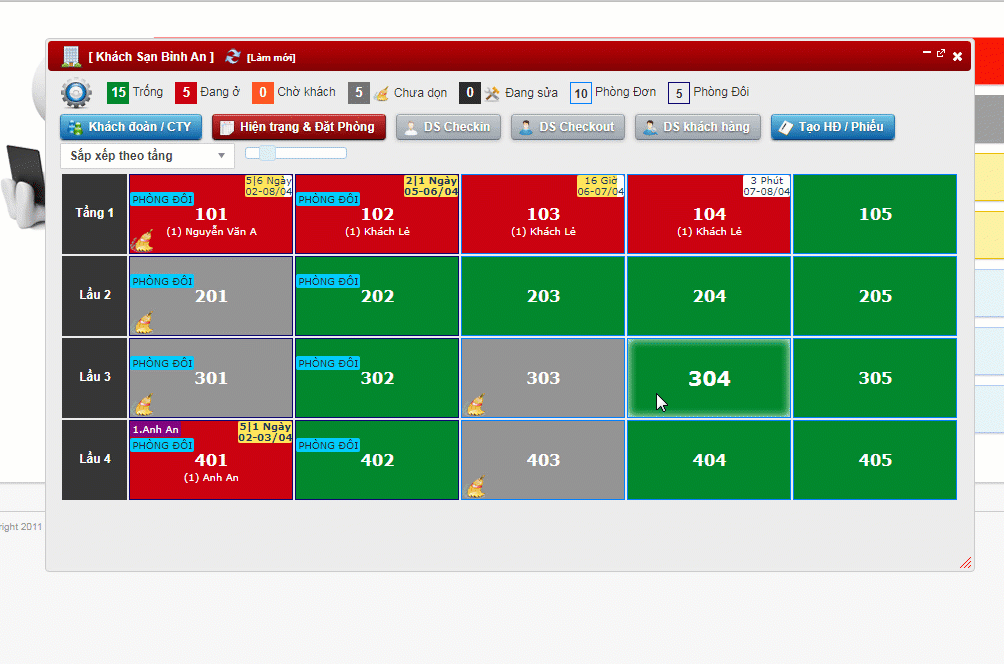Open the 'DS Checkout' tab

[x=567, y=127]
